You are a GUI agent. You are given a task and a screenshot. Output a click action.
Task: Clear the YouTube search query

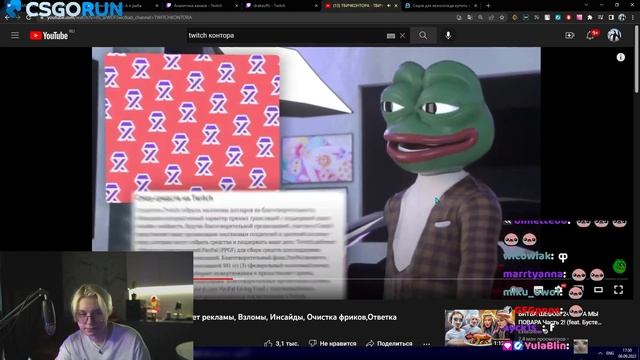(402, 36)
